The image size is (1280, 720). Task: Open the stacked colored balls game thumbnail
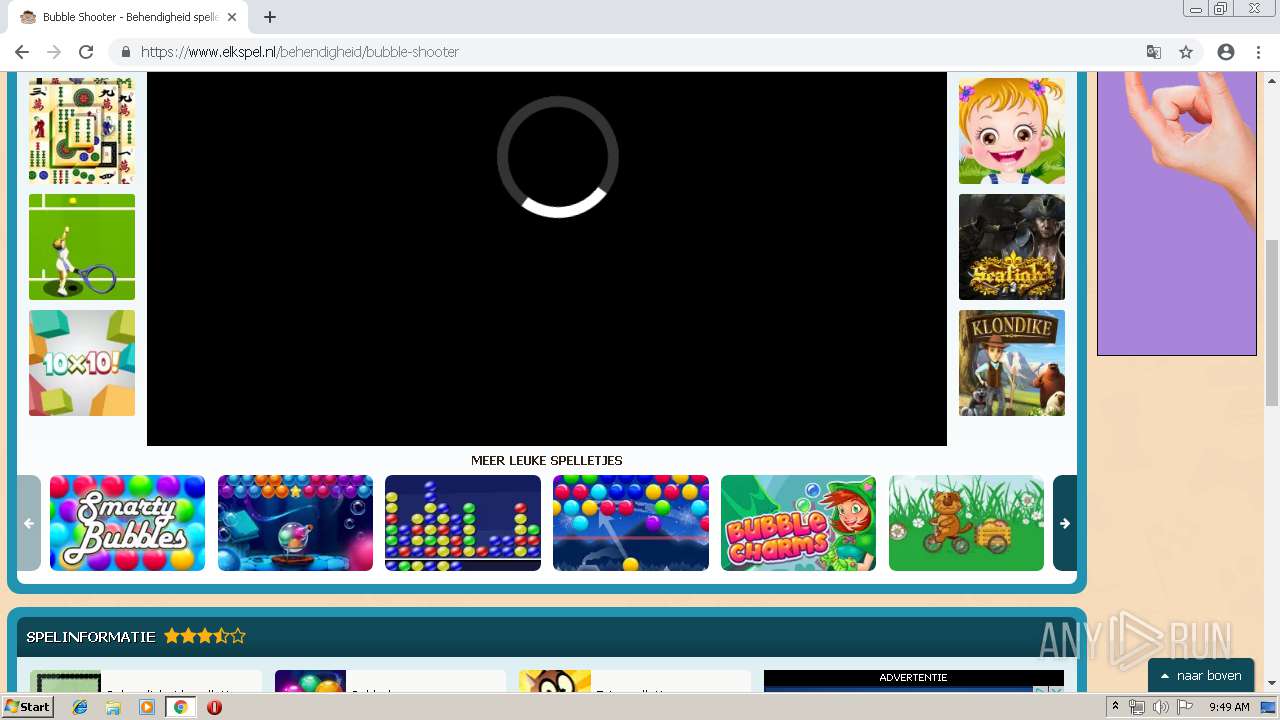(463, 523)
